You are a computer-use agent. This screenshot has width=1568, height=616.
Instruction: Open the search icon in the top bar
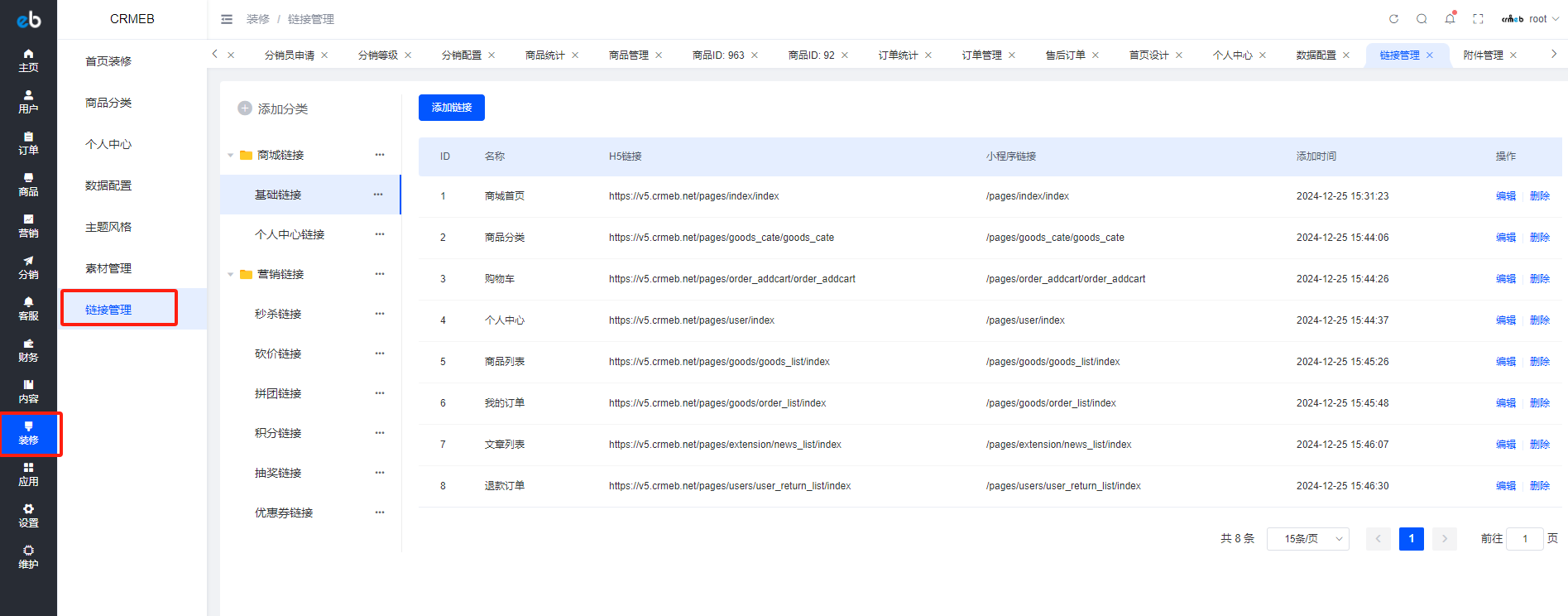[1422, 19]
